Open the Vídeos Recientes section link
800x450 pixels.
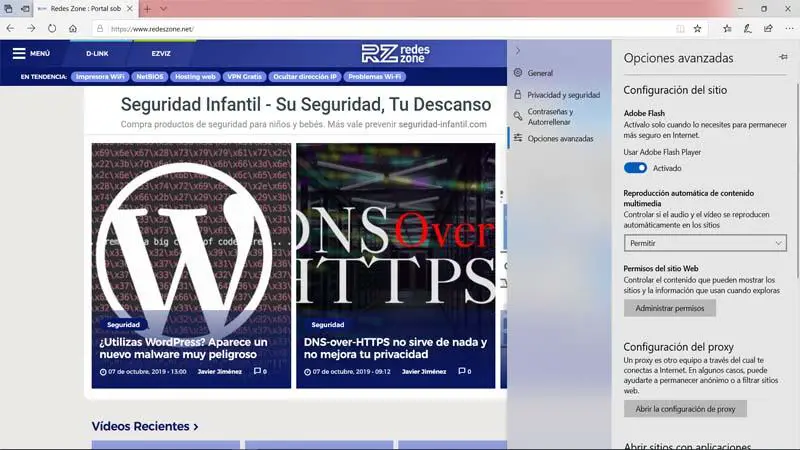145,426
